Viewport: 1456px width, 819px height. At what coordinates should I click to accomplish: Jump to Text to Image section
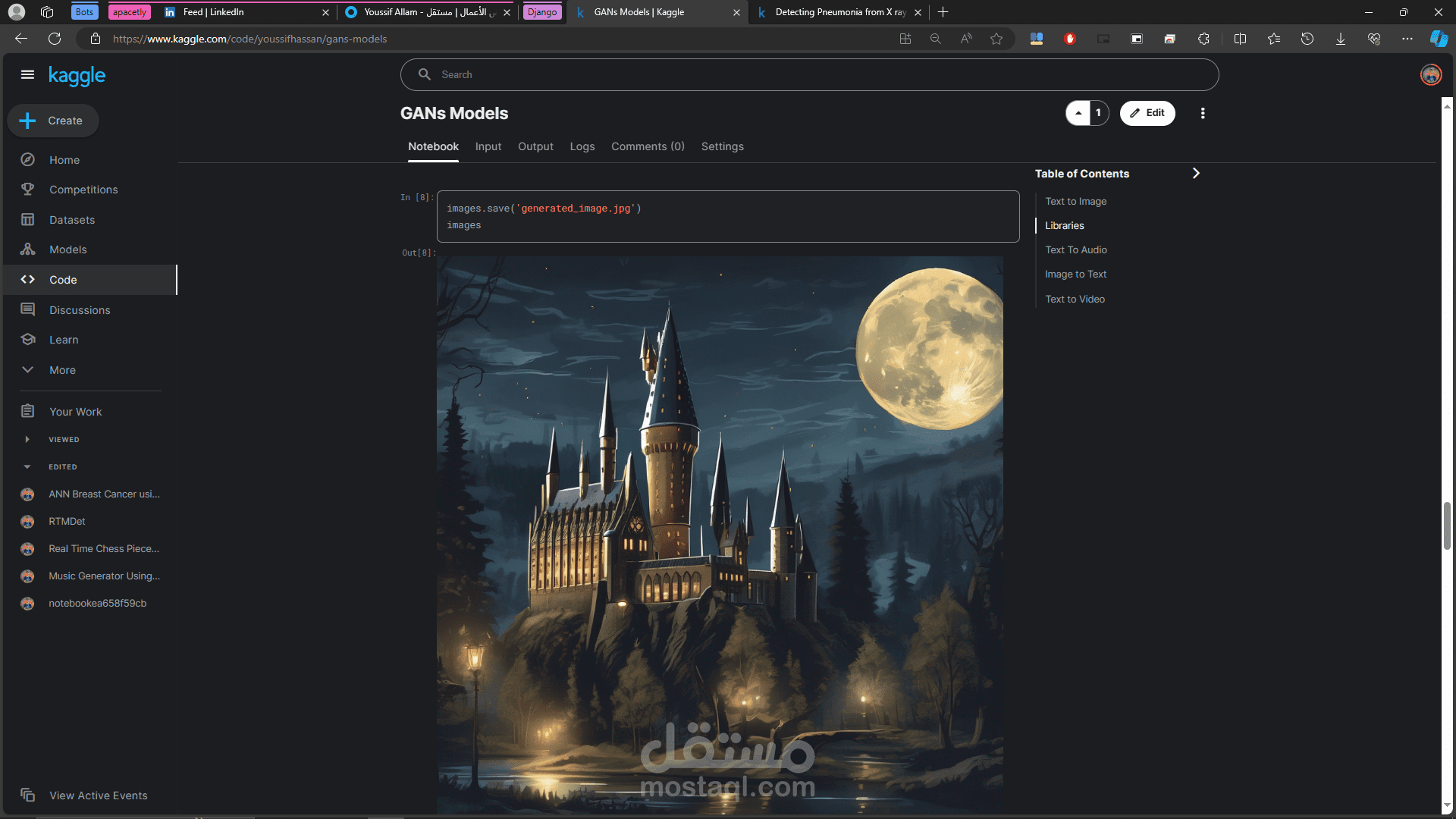tap(1075, 201)
